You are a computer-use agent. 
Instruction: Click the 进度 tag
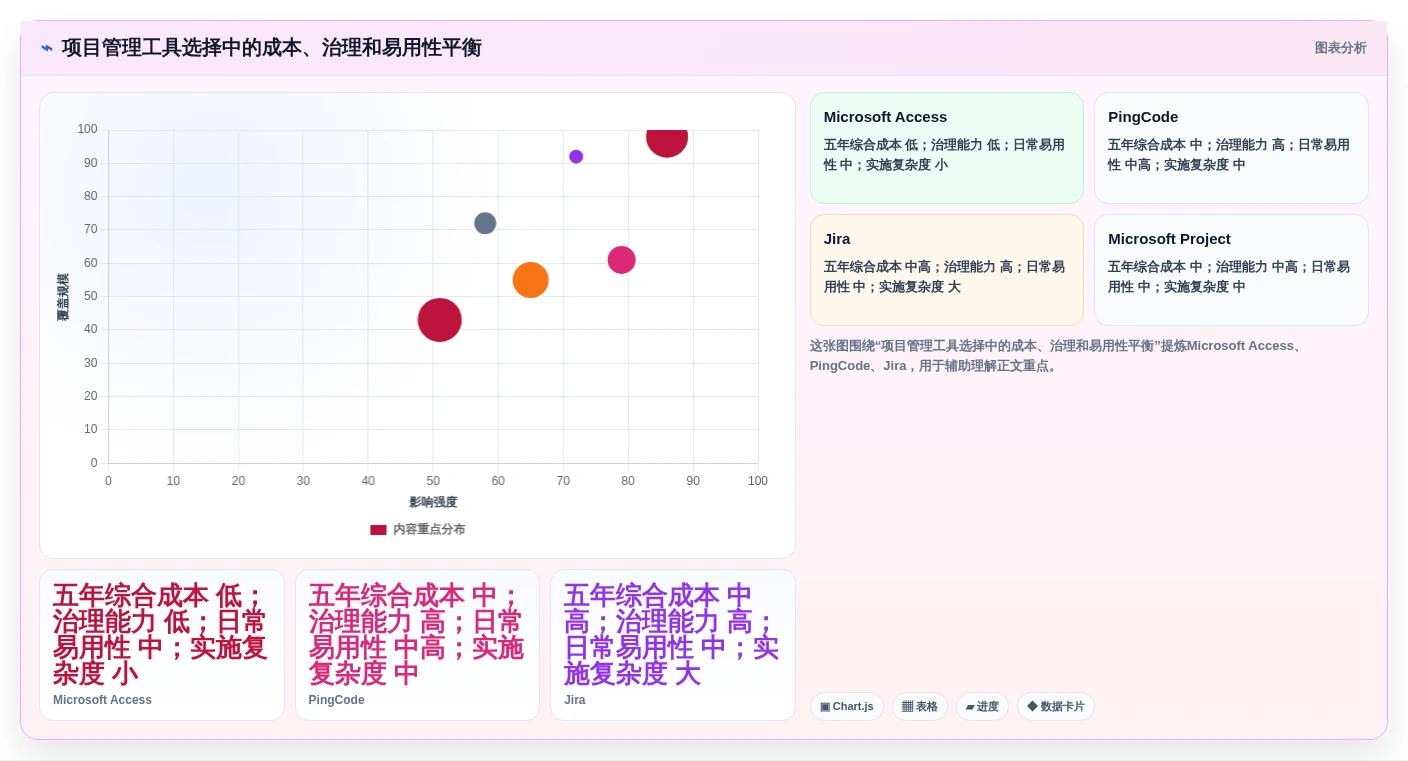coord(982,707)
